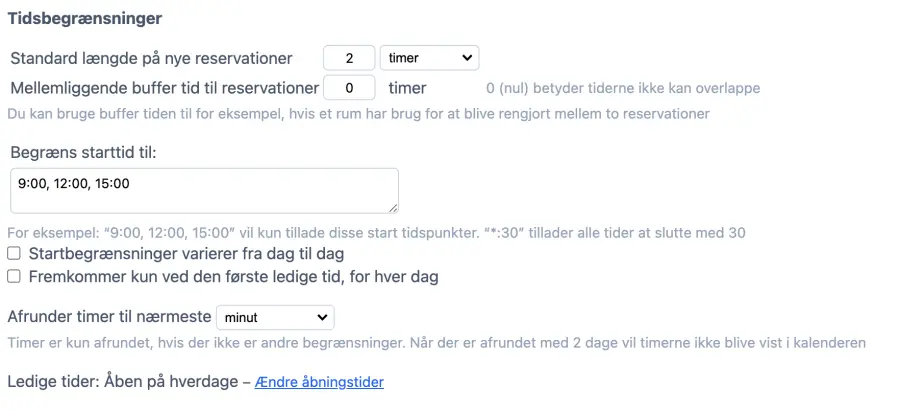The image size is (900, 410).
Task: Open the "timer" unit dropdown for standard length
Action: pos(430,58)
